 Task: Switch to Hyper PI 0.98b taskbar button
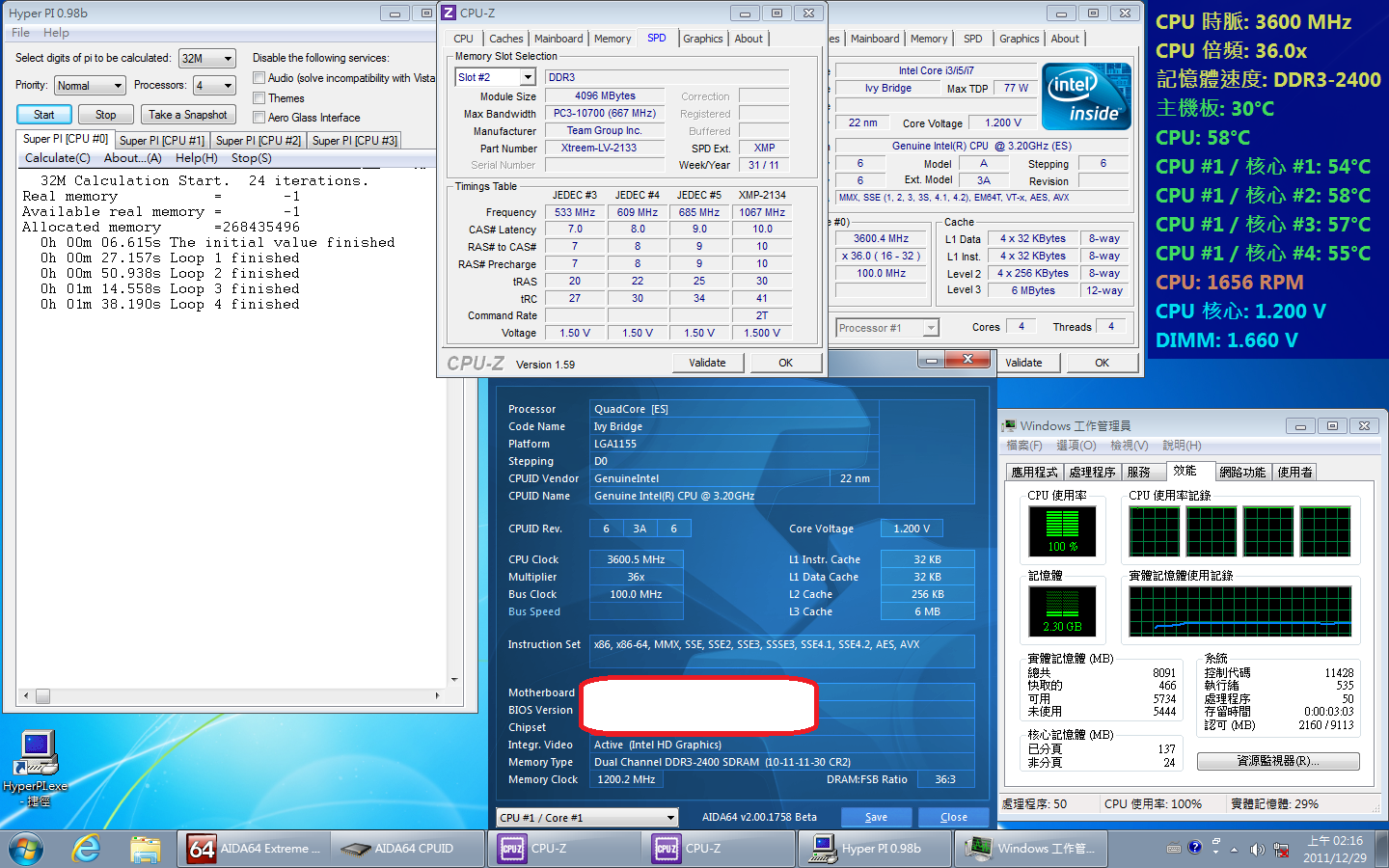pyautogui.click(x=875, y=849)
